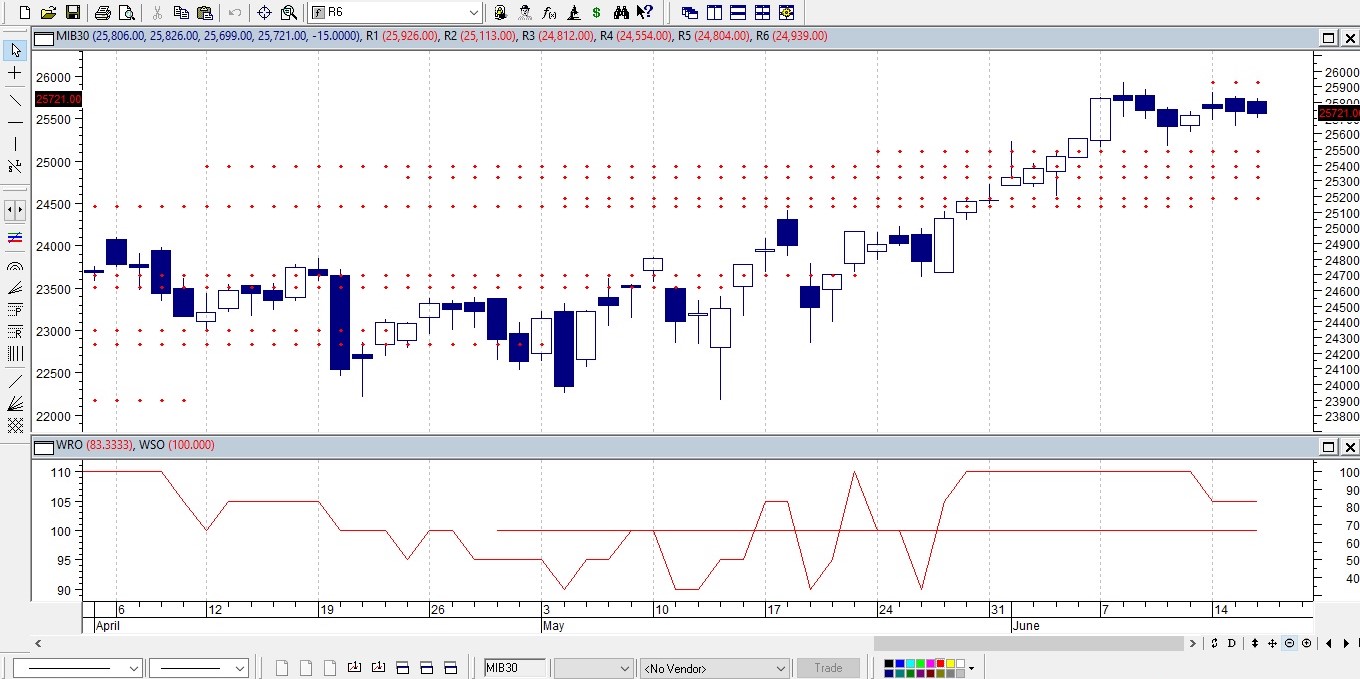Open the Explorer binoculars icon
This screenshot has height=679, width=1360.
pos(621,12)
